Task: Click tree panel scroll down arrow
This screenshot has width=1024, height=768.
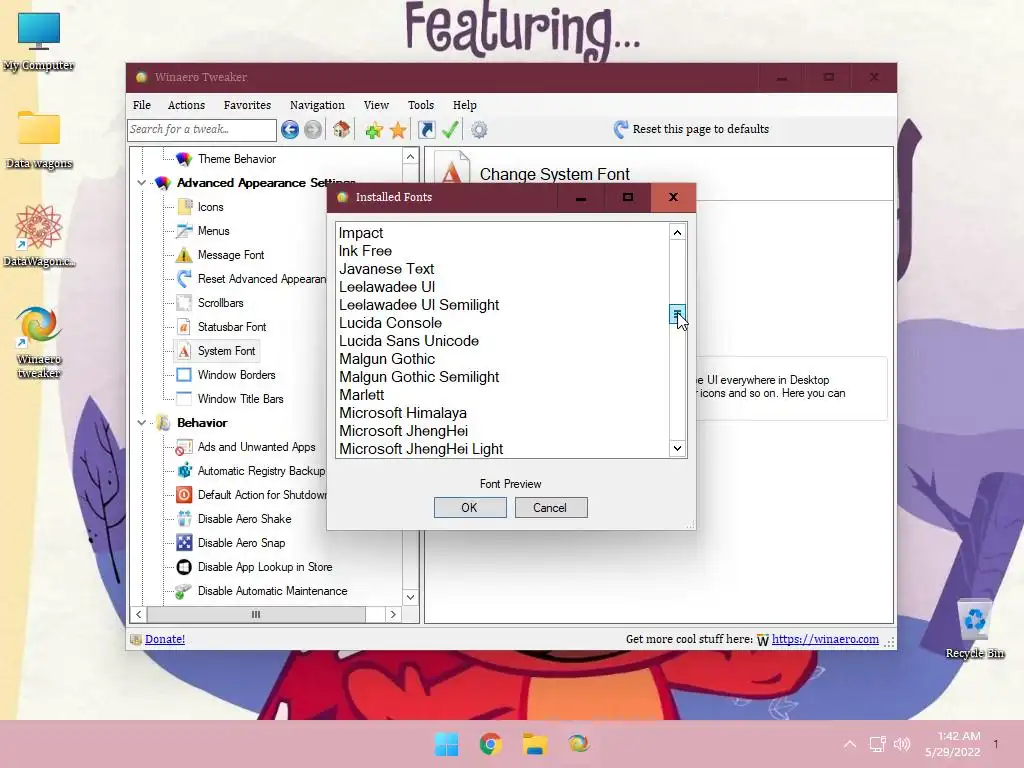Action: click(410, 598)
